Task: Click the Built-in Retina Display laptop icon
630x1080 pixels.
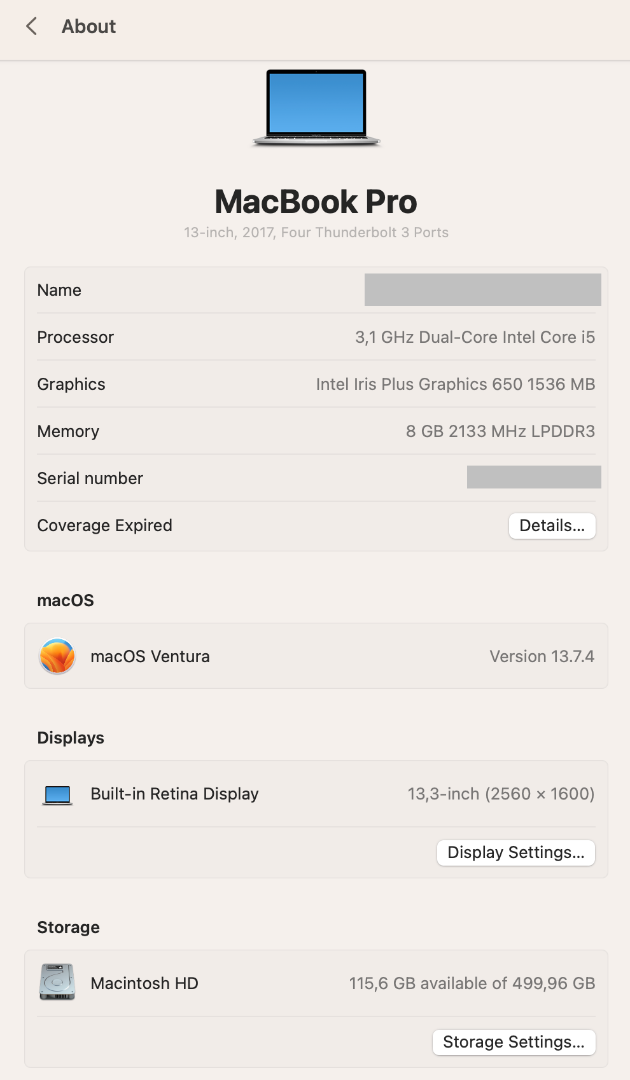Action: (x=57, y=794)
